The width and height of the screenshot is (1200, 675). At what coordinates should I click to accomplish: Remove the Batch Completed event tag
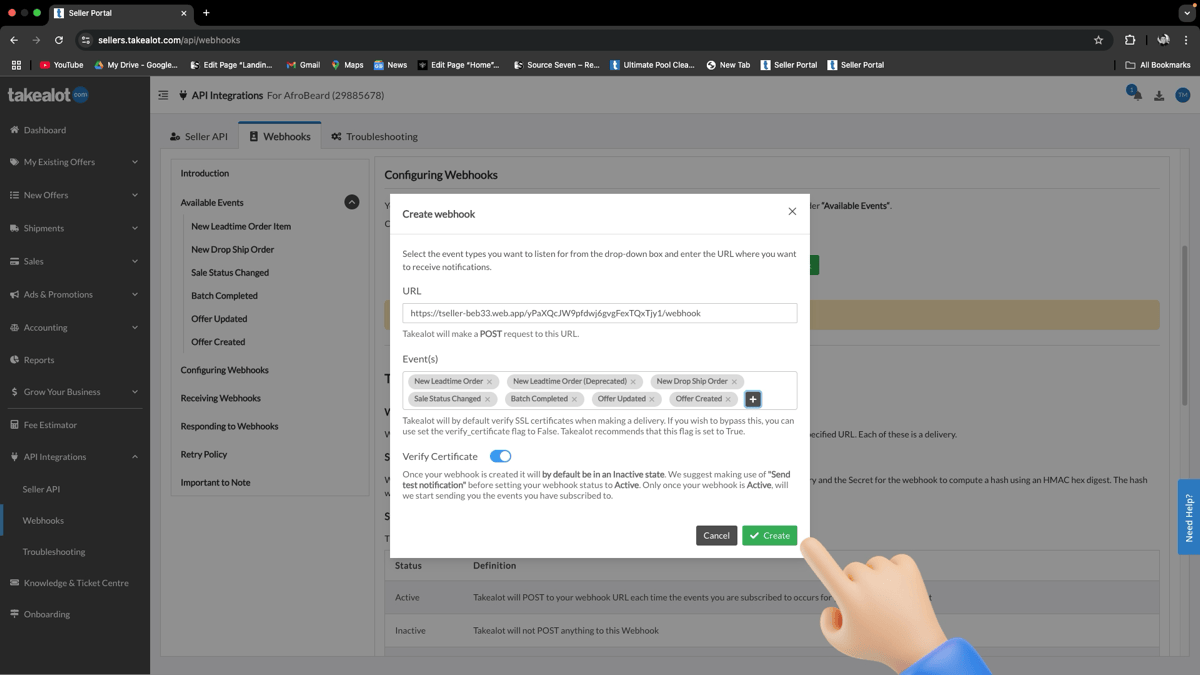pos(574,399)
